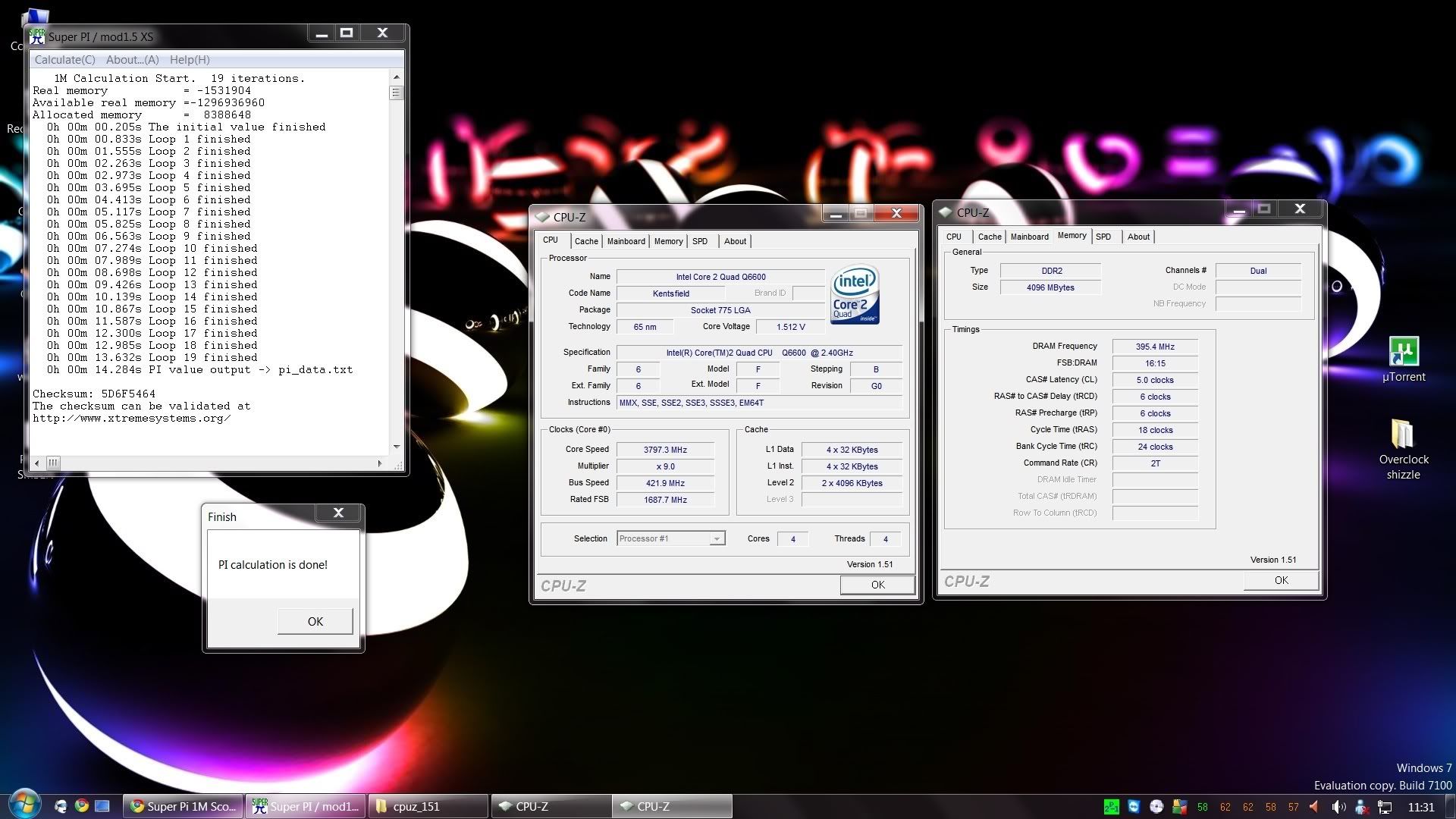Click the FSB:DRAM 16:15 value
This screenshot has height=819, width=1456.
[1155, 363]
